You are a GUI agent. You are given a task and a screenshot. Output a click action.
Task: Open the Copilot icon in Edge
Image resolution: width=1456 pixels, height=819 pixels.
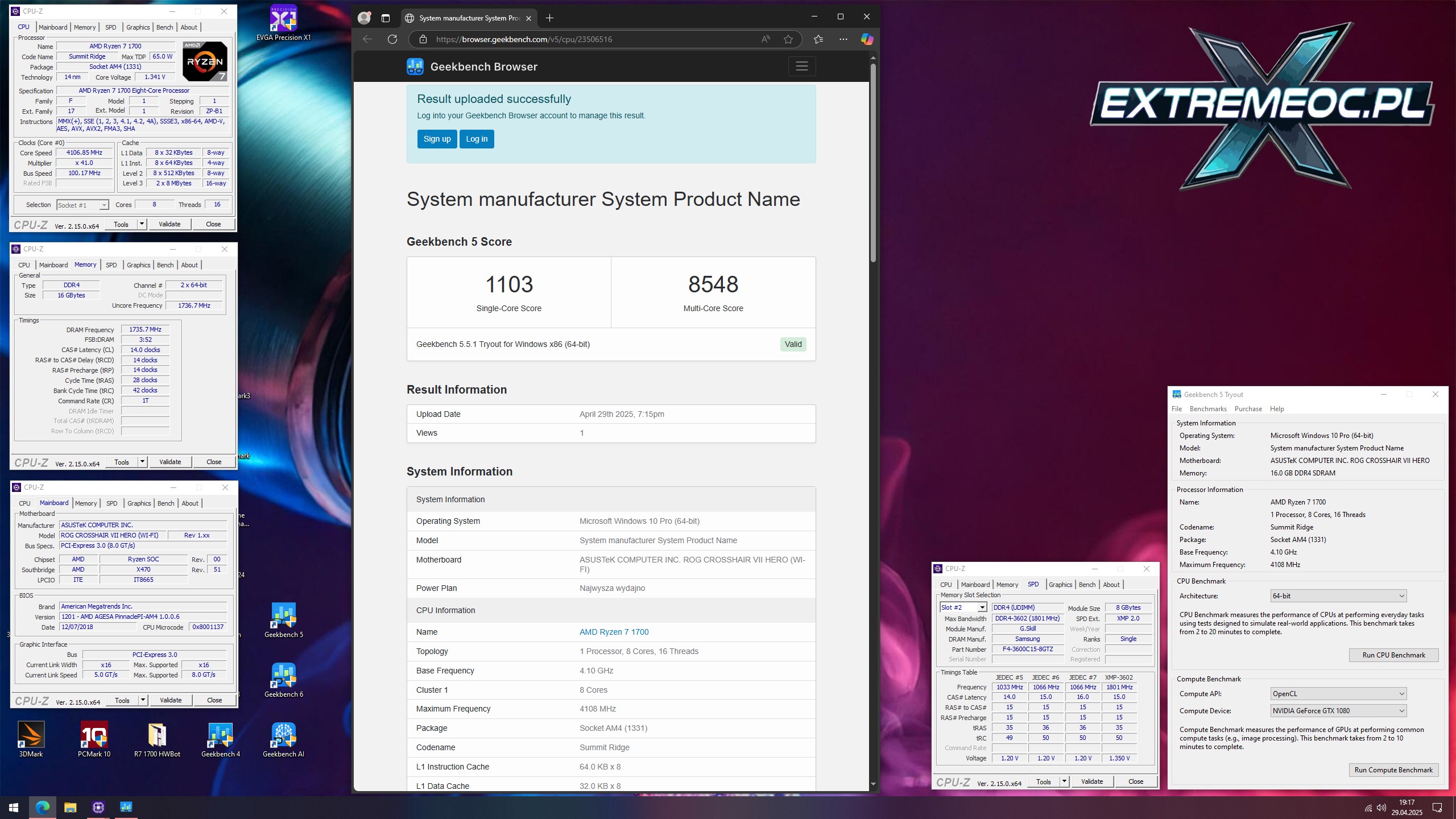(867, 39)
